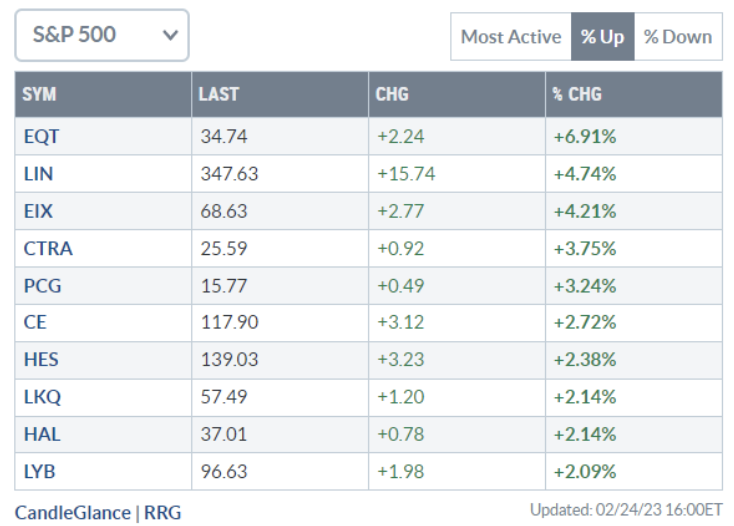Screen dimensions: 734x526
Task: Go to the LKQ symbol
Action: pos(42,396)
